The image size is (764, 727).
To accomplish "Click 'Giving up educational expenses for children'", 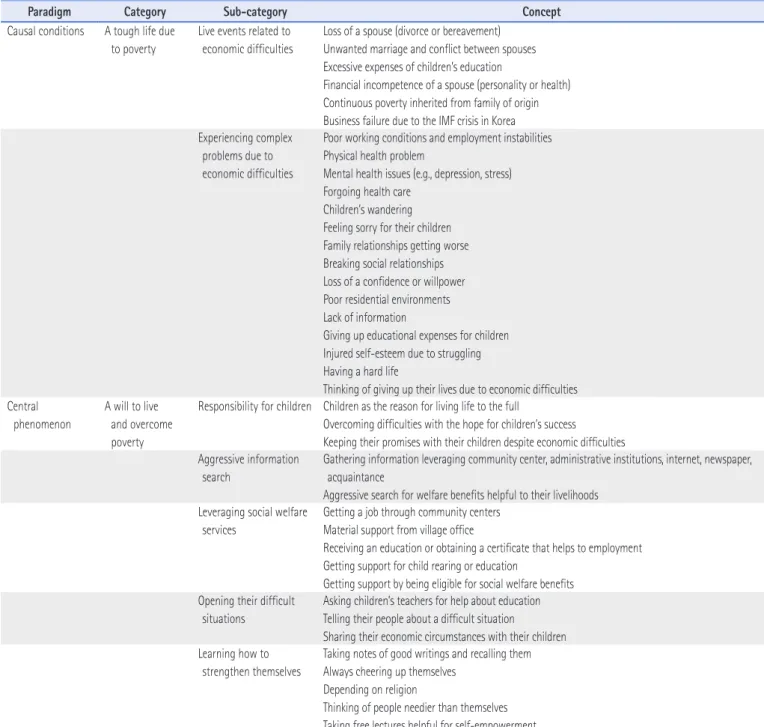I will pos(416,336).
